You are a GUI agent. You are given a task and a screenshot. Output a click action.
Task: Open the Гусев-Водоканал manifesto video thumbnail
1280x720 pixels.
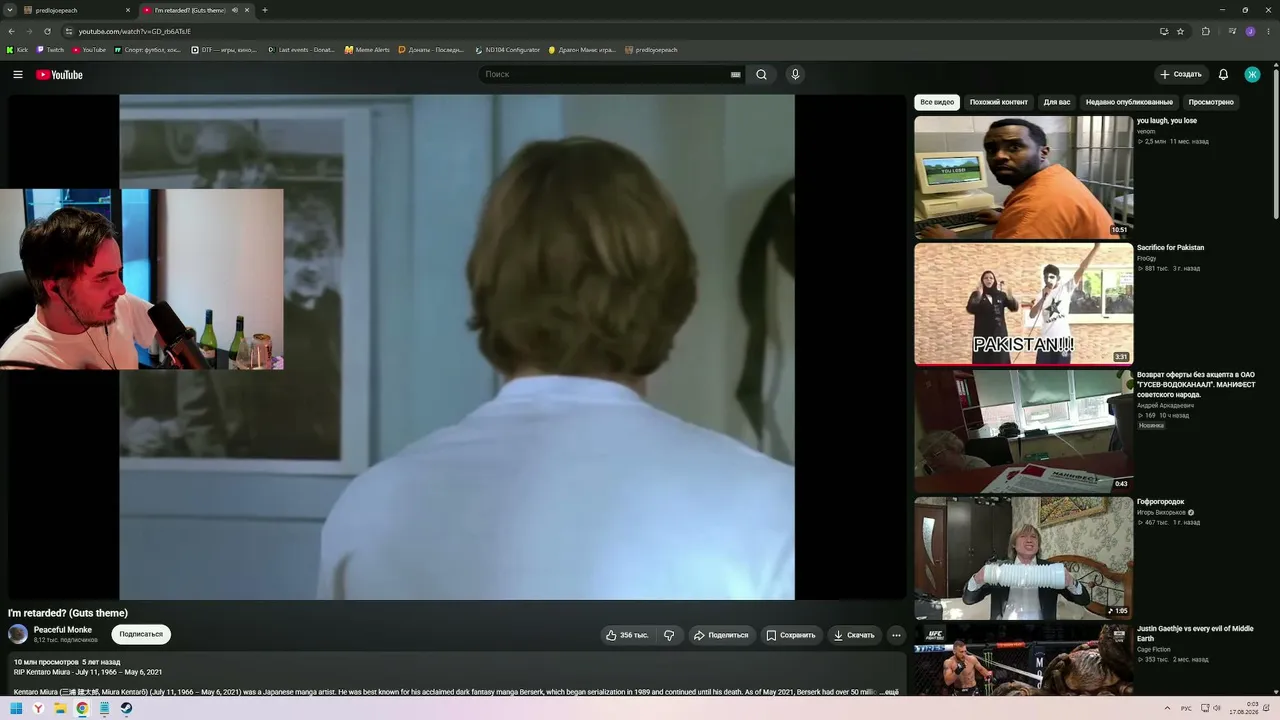pyautogui.click(x=1024, y=432)
